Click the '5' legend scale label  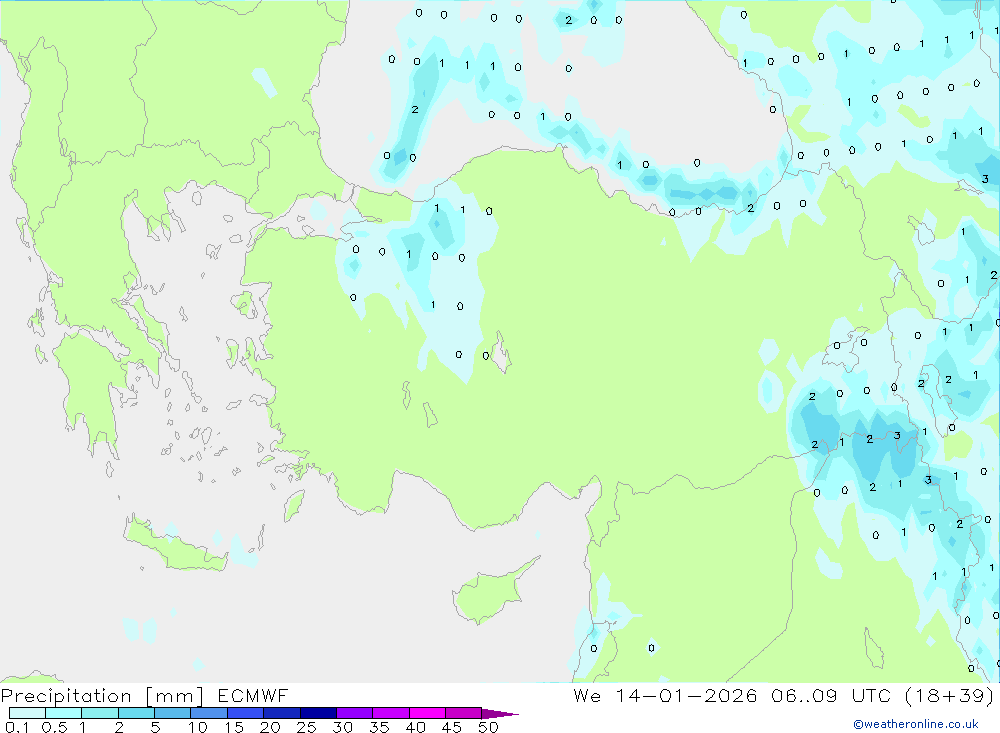(155, 727)
